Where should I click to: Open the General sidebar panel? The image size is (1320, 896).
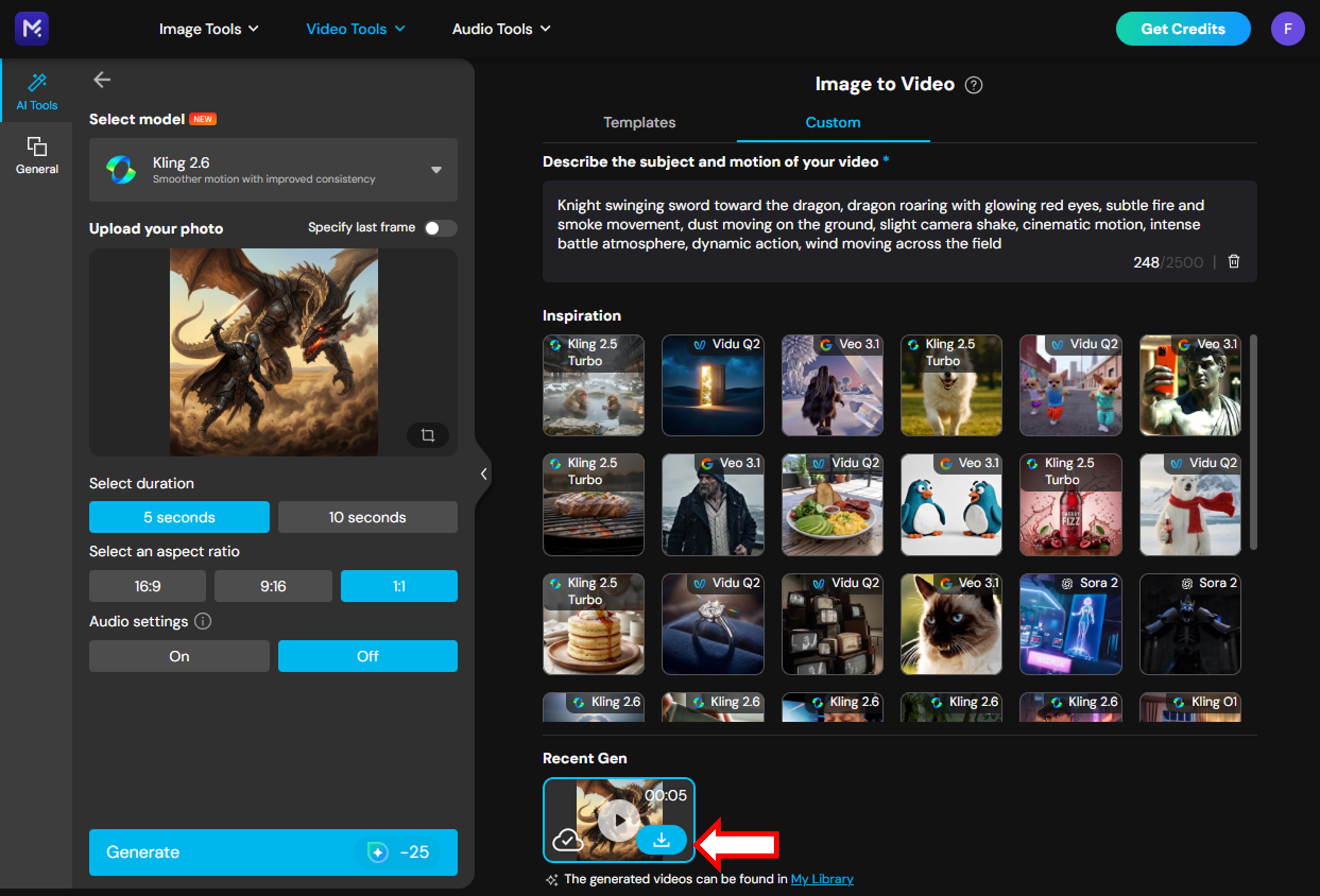[36, 155]
